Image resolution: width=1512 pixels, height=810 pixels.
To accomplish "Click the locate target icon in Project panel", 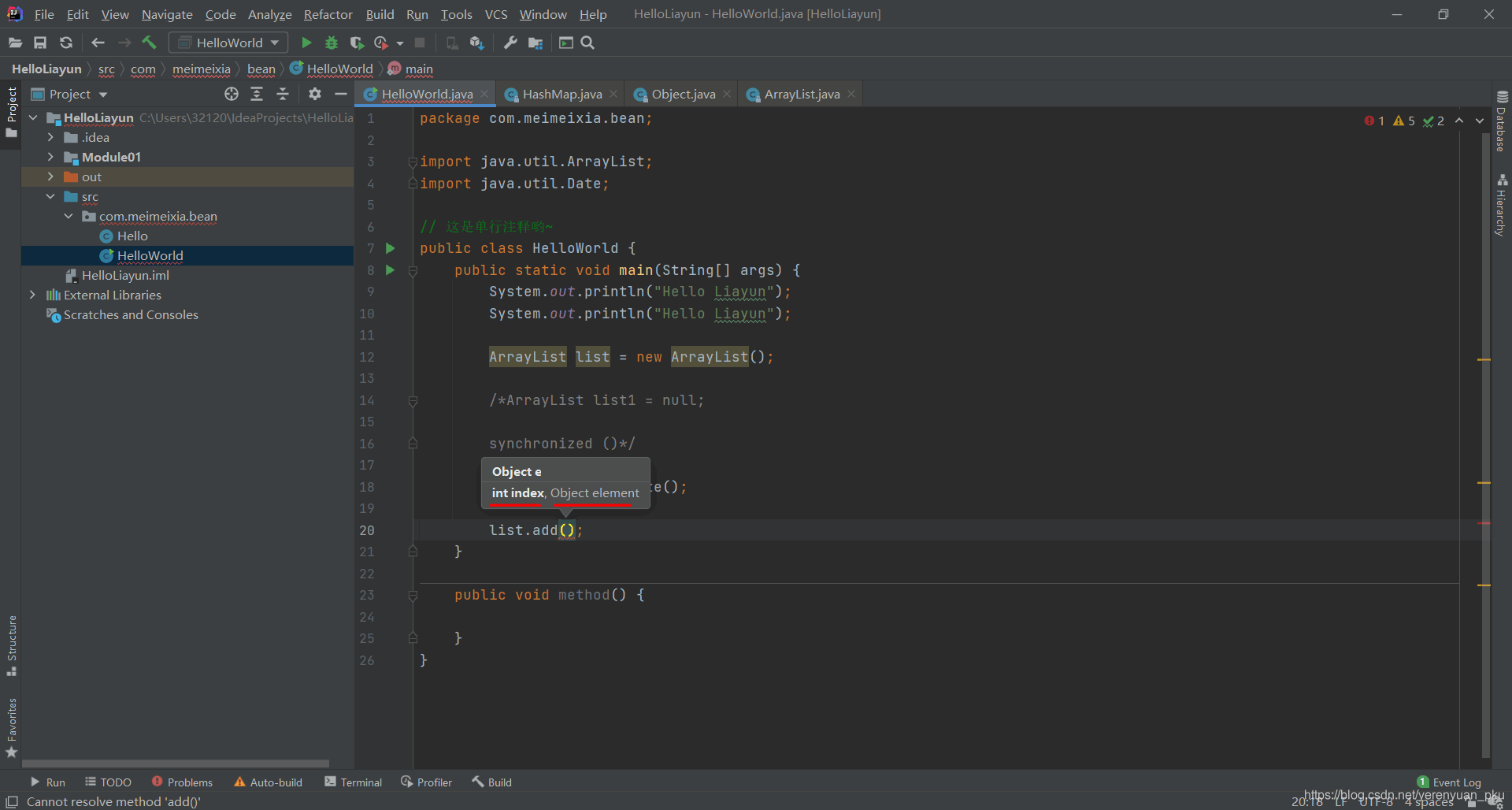I will [x=231, y=94].
